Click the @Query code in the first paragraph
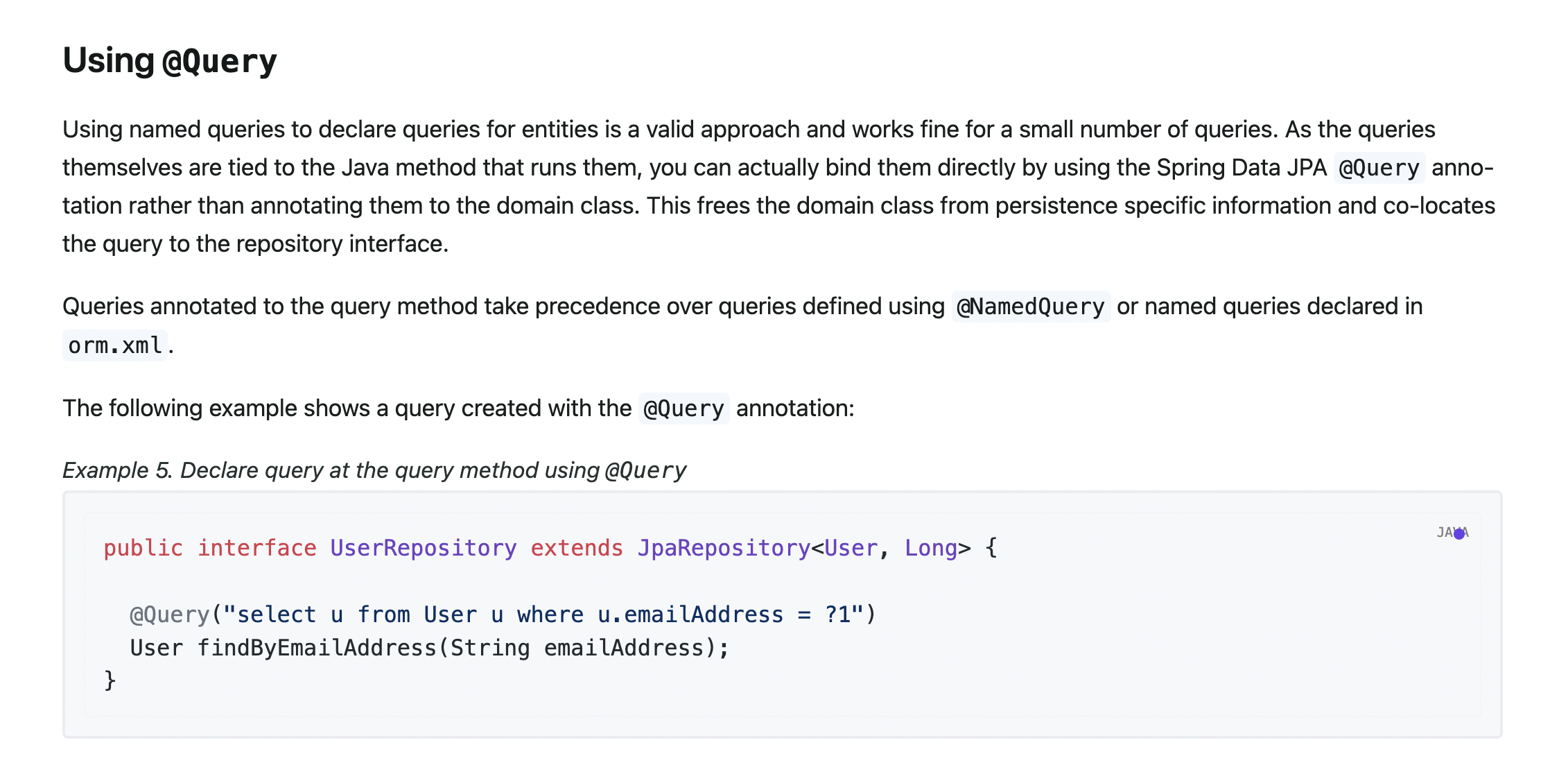1568x781 pixels. click(1379, 168)
